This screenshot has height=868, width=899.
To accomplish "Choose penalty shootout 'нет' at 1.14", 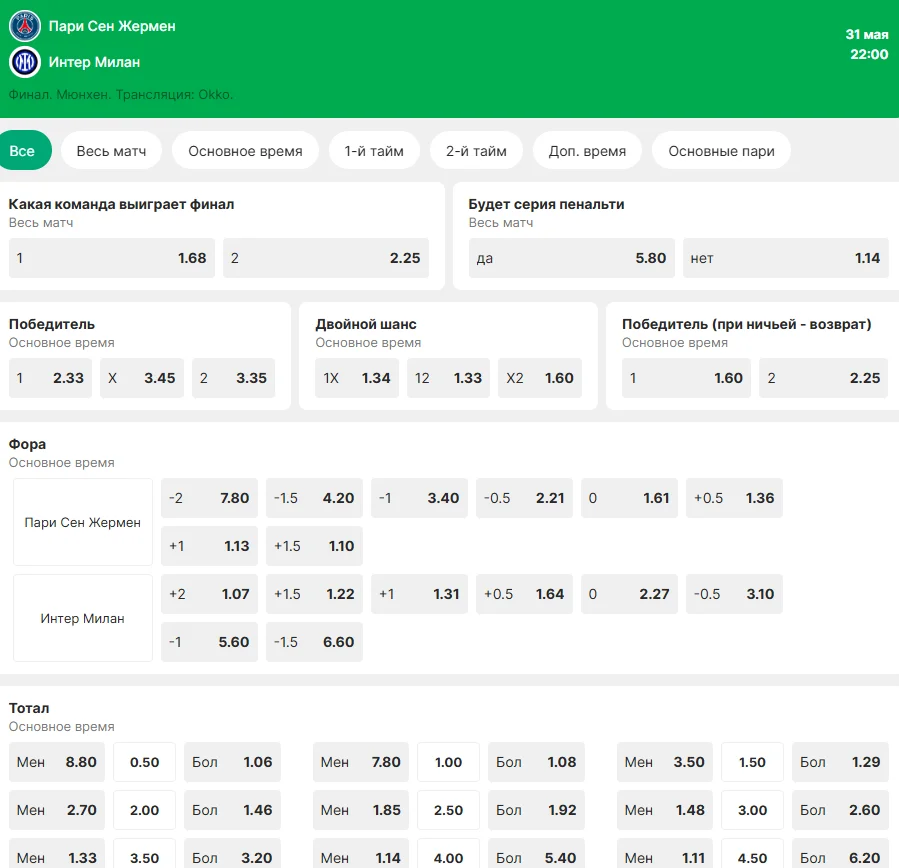I will pos(785,258).
